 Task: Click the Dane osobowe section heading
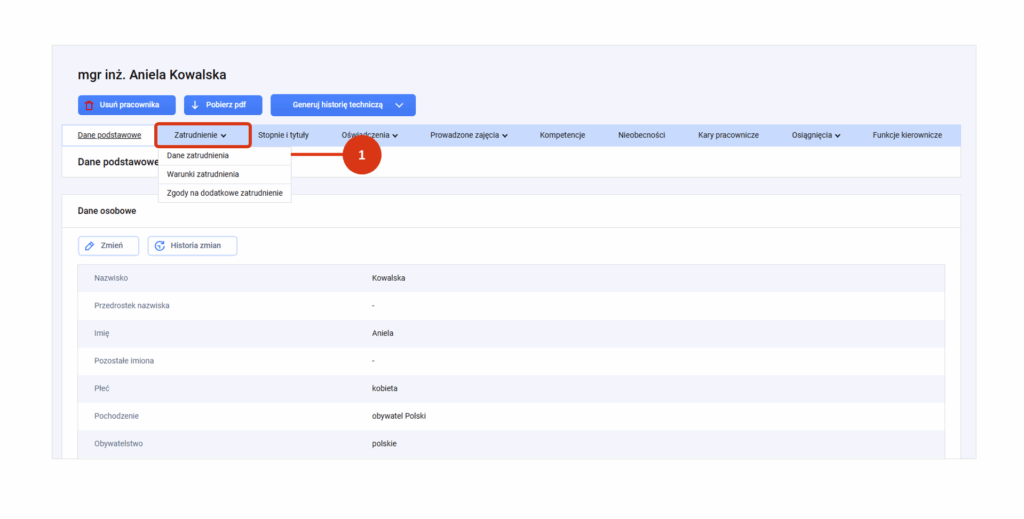(x=107, y=211)
